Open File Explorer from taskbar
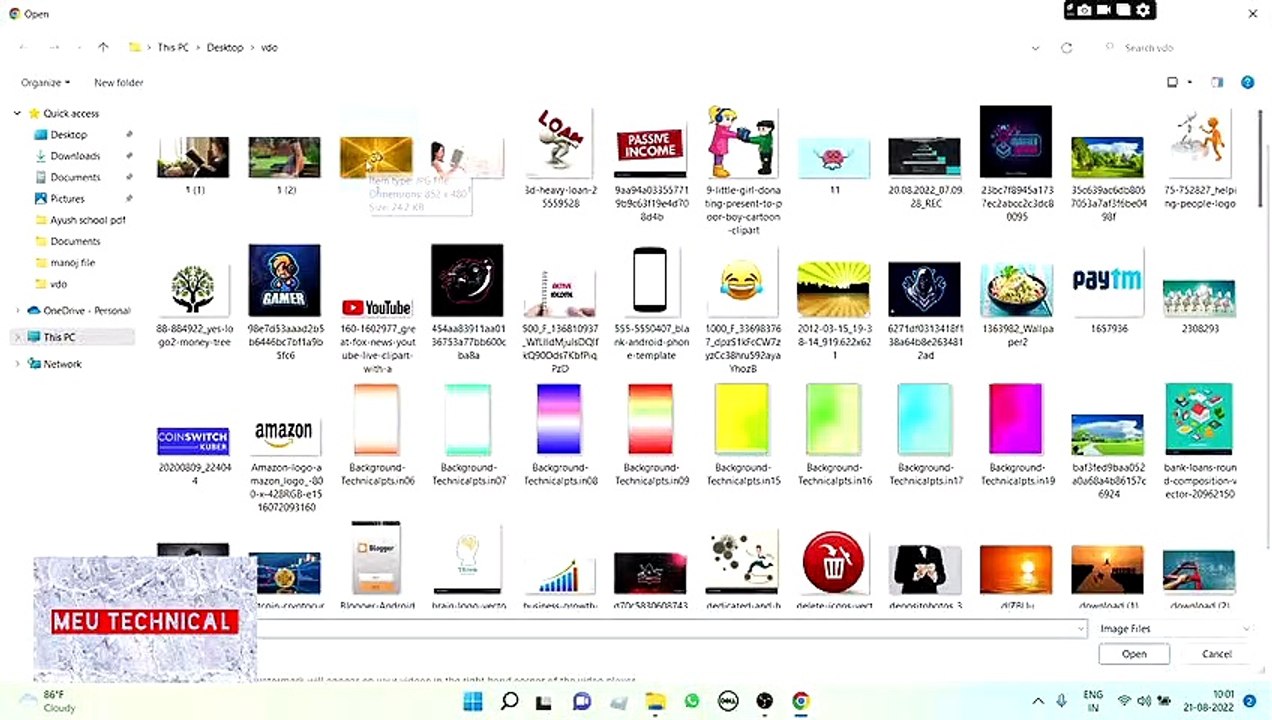Screen dimensions: 1272x720 tap(655, 701)
